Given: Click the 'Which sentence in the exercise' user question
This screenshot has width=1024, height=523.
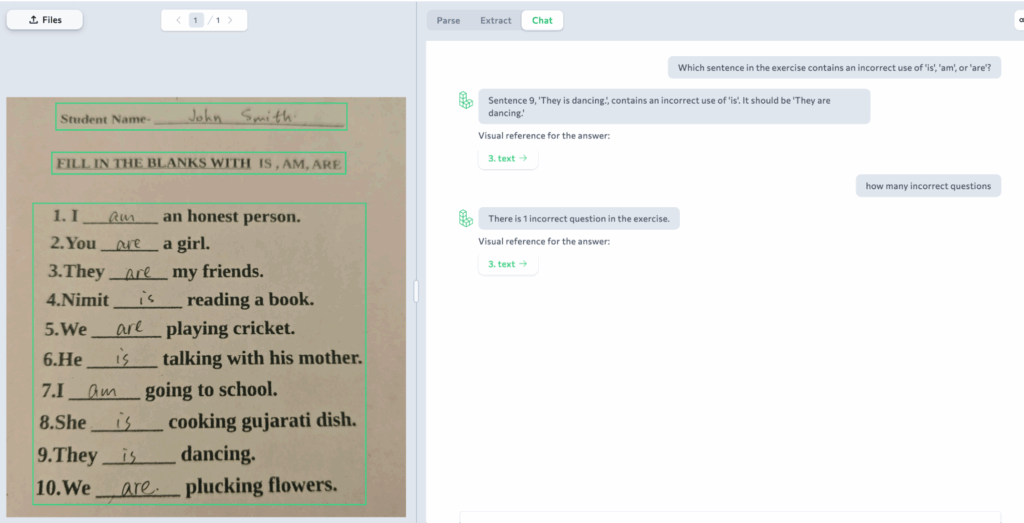Looking at the screenshot, I should click(834, 68).
